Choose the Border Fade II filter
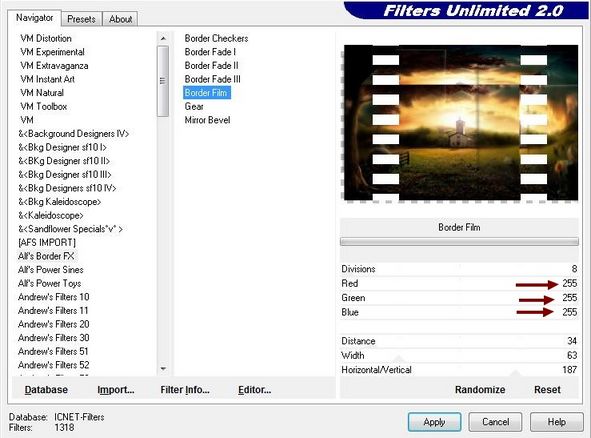The width and height of the screenshot is (591, 438). [x=211, y=66]
